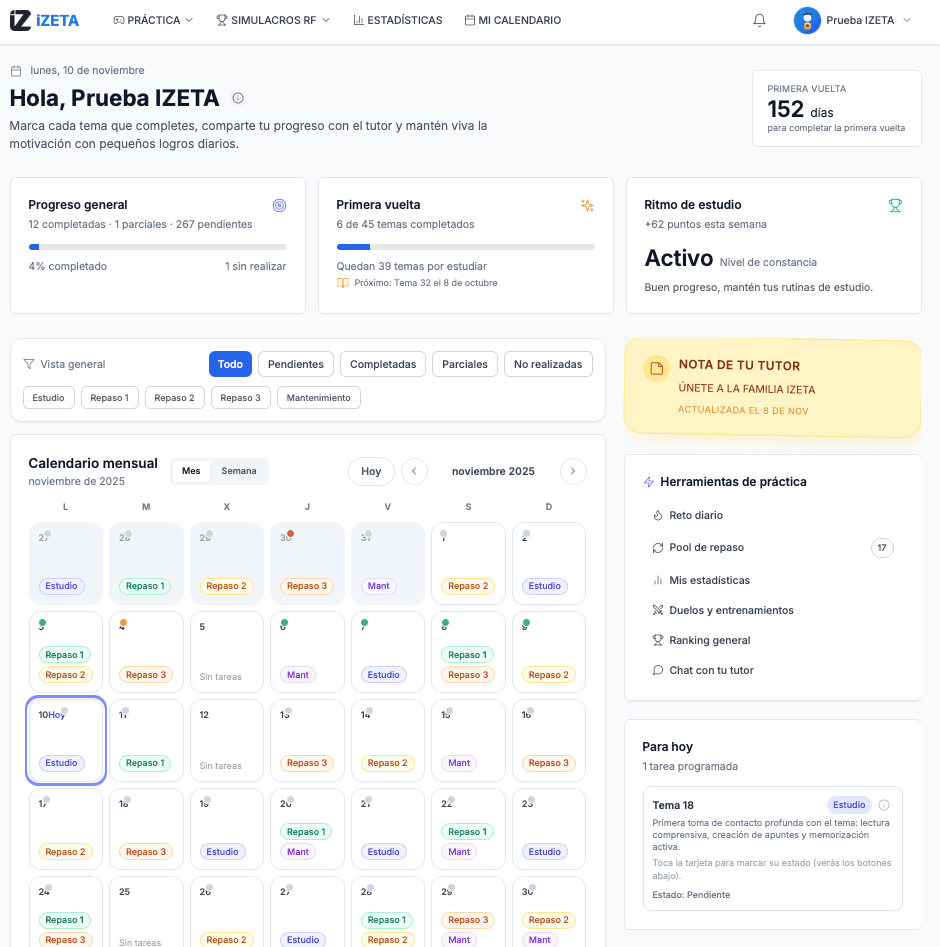Open the SIMULACROS RF dropdown
This screenshot has height=947, width=940.
point(272,20)
